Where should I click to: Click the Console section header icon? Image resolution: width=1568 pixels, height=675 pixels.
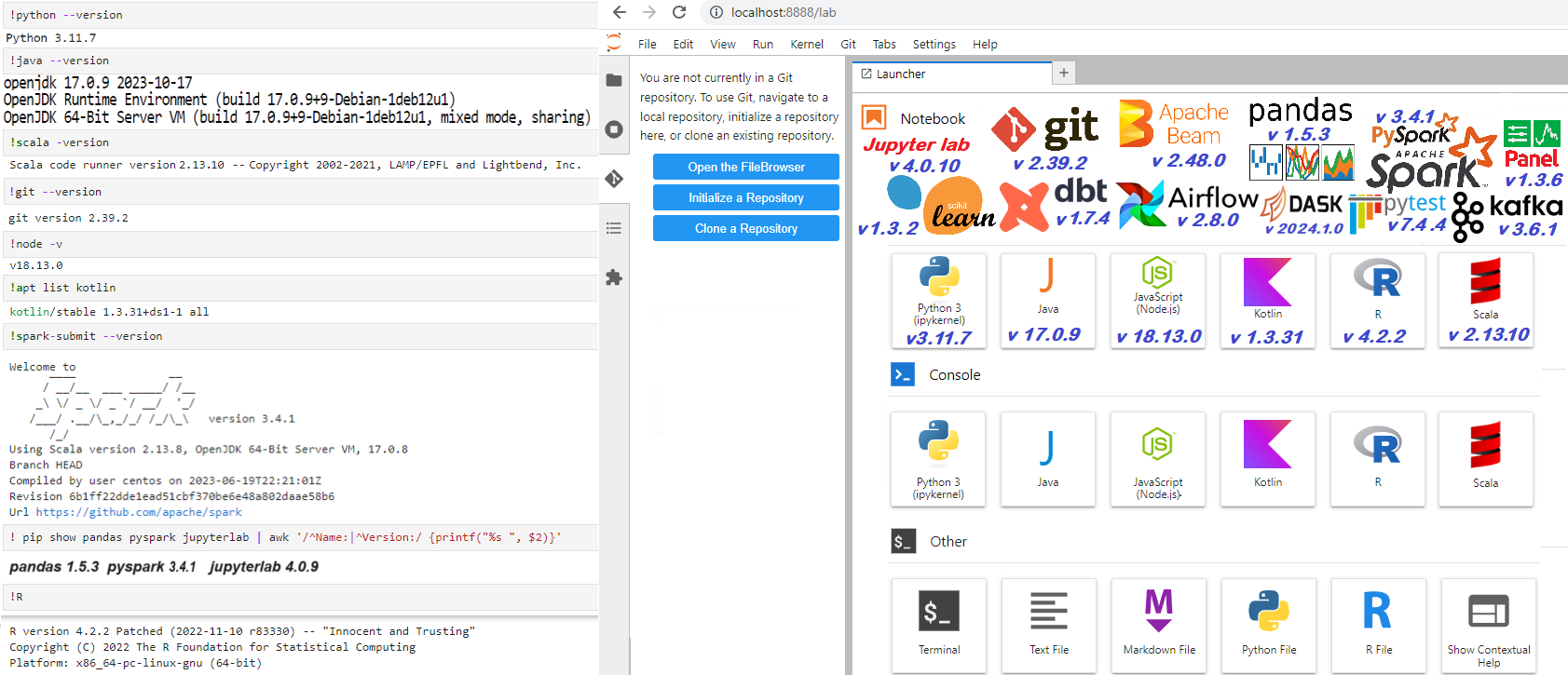click(902, 374)
